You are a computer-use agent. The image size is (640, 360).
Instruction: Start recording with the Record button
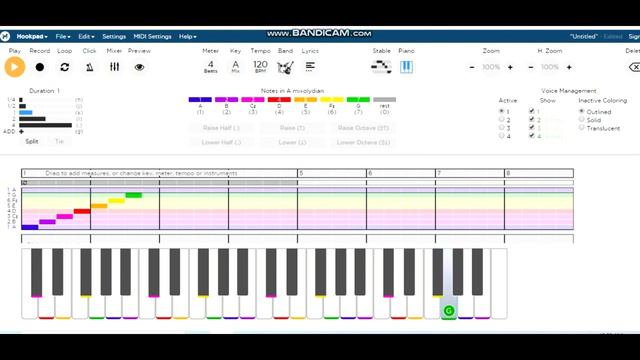click(40, 67)
